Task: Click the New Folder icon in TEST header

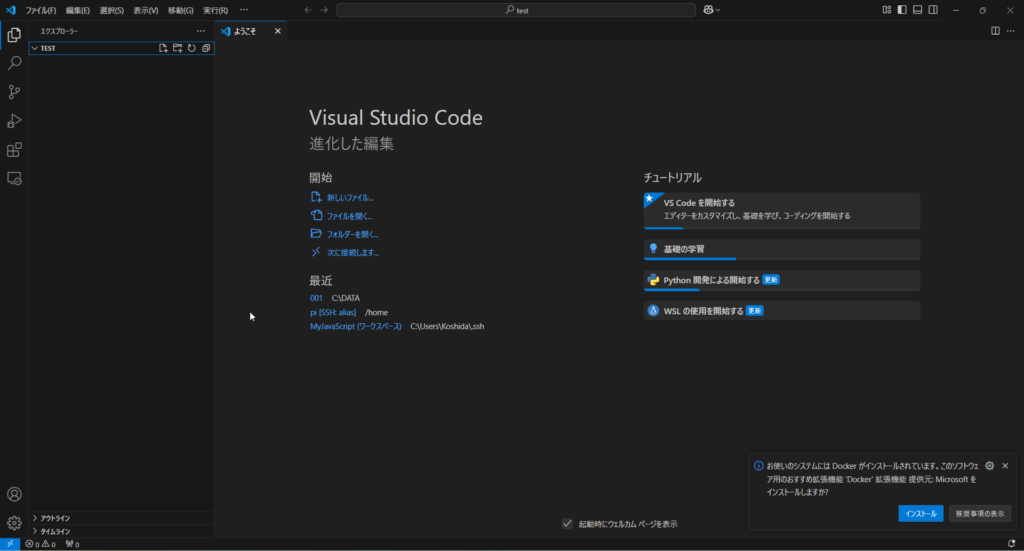Action: point(178,48)
